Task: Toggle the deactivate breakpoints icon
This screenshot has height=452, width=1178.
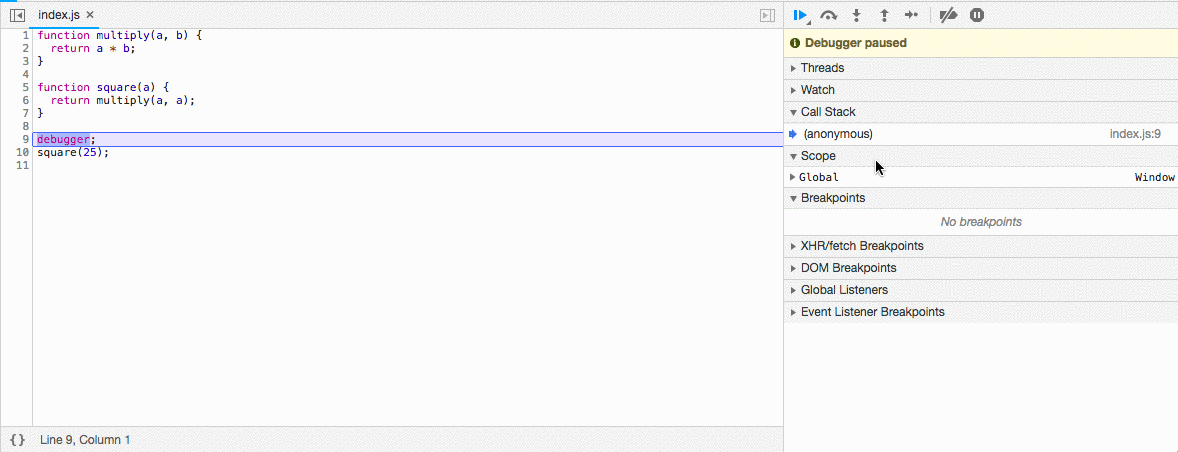Action: pyautogui.click(x=949, y=15)
